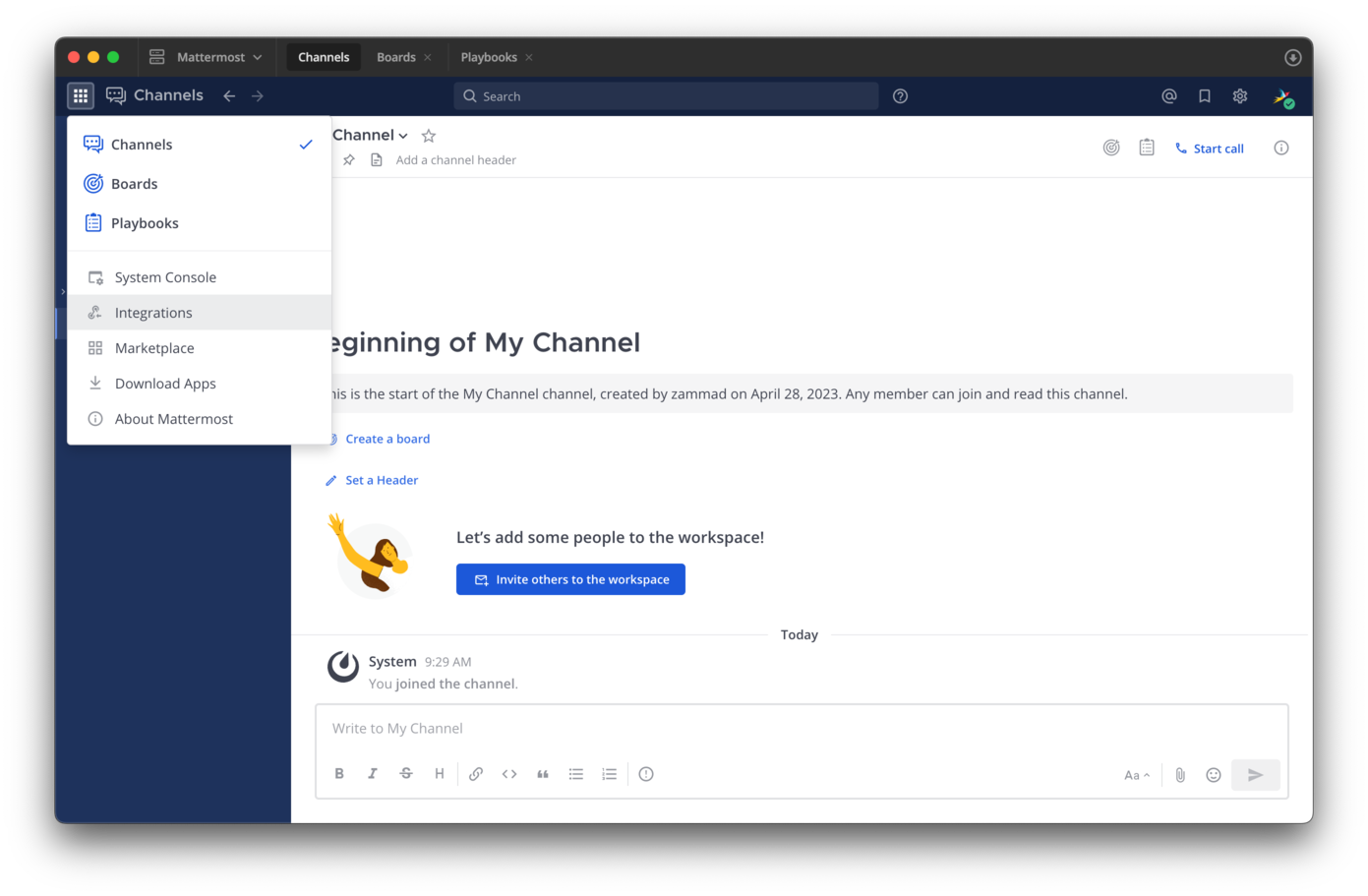Close the Boards tab
This screenshot has height=896, width=1368.
pyautogui.click(x=428, y=57)
